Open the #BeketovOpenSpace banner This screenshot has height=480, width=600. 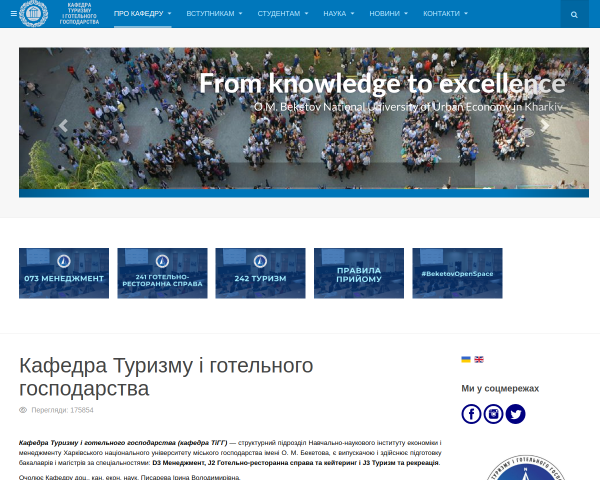457,273
